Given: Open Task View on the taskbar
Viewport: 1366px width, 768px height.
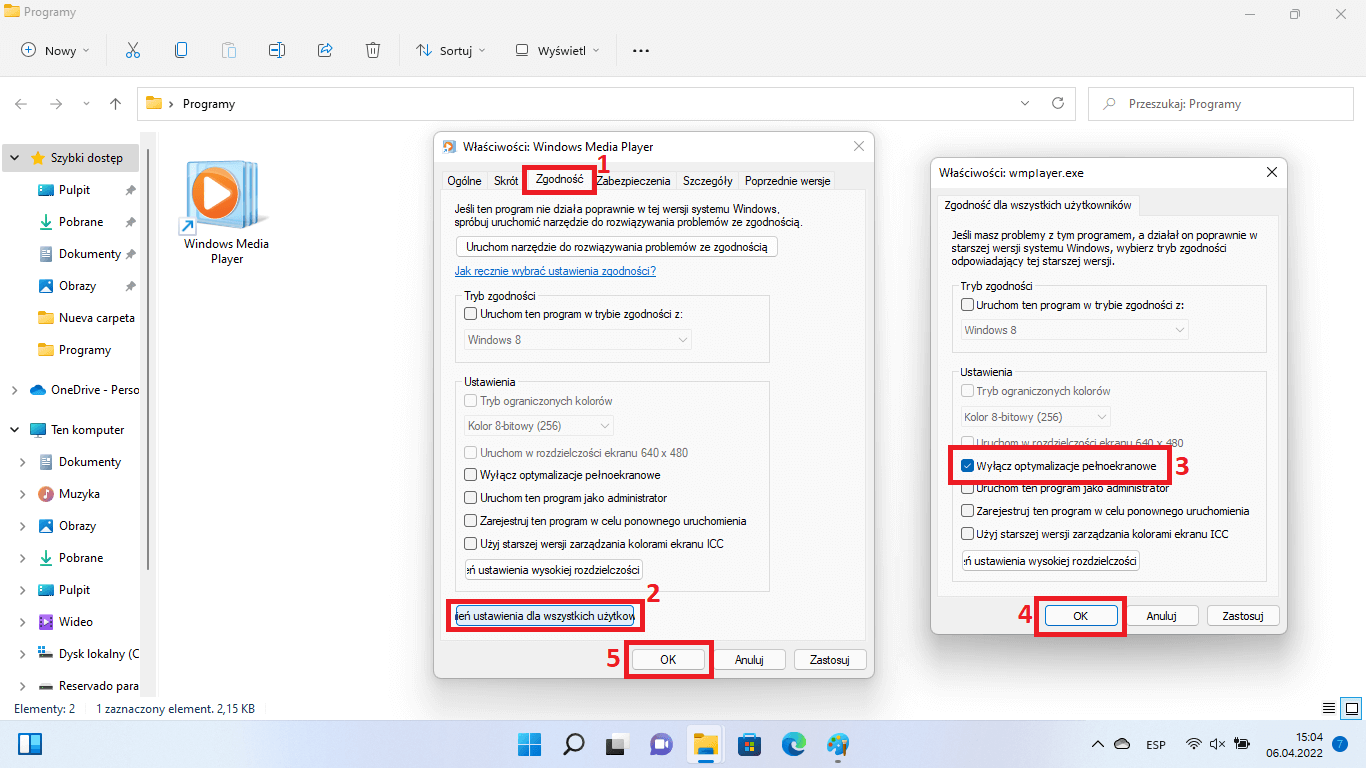Looking at the screenshot, I should (x=617, y=744).
